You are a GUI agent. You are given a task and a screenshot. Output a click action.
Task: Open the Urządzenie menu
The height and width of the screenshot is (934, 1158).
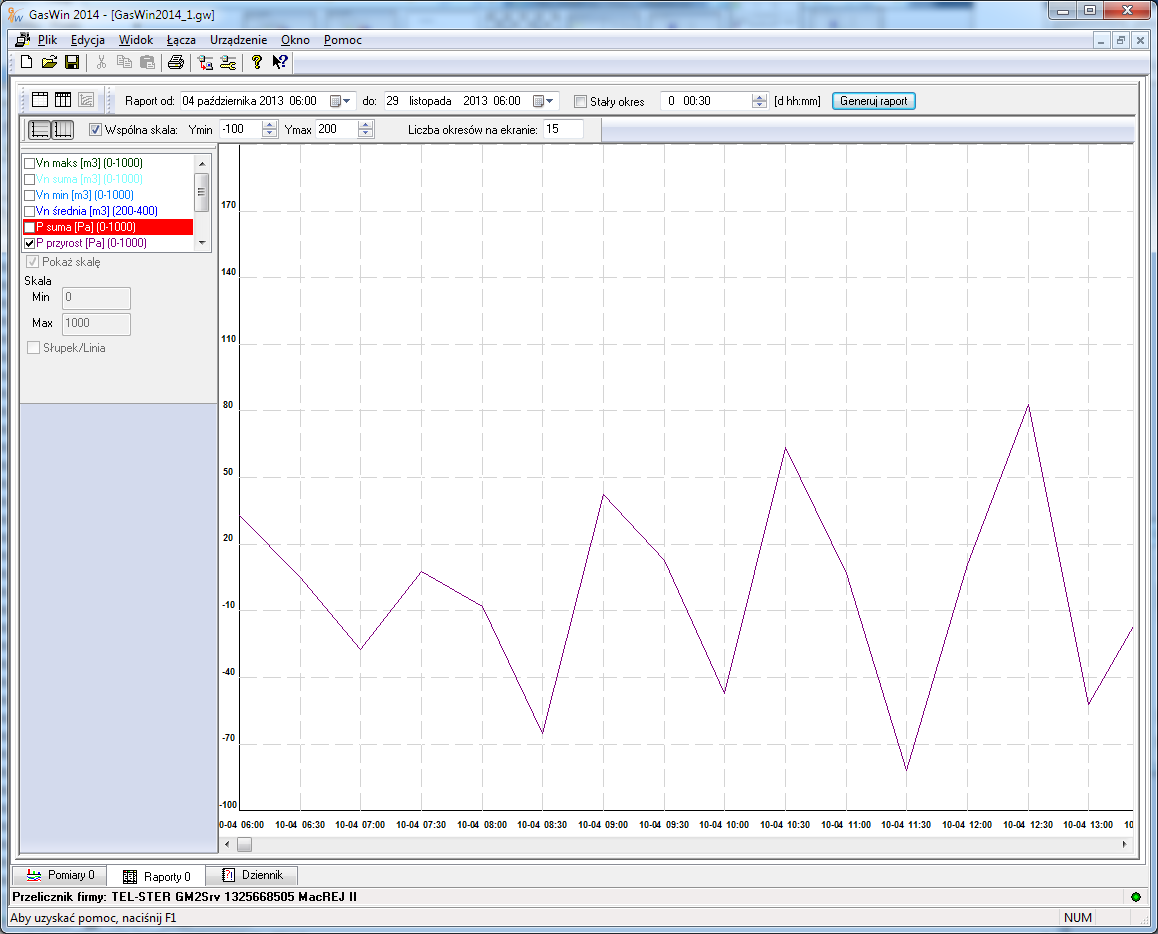point(239,40)
